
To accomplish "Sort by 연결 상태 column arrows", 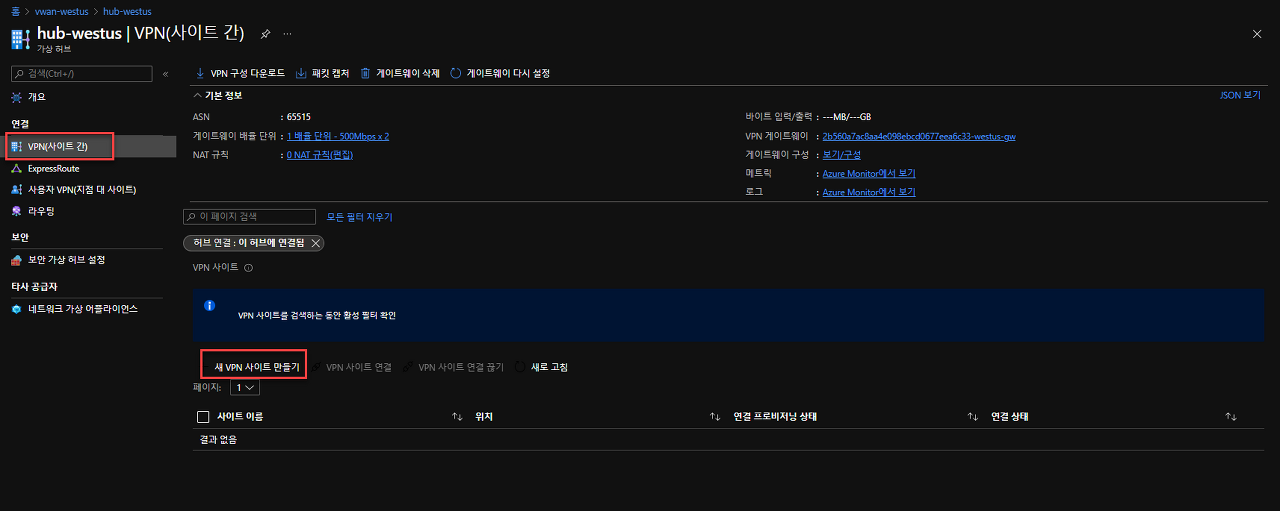I will pyautogui.click(x=1231, y=416).
